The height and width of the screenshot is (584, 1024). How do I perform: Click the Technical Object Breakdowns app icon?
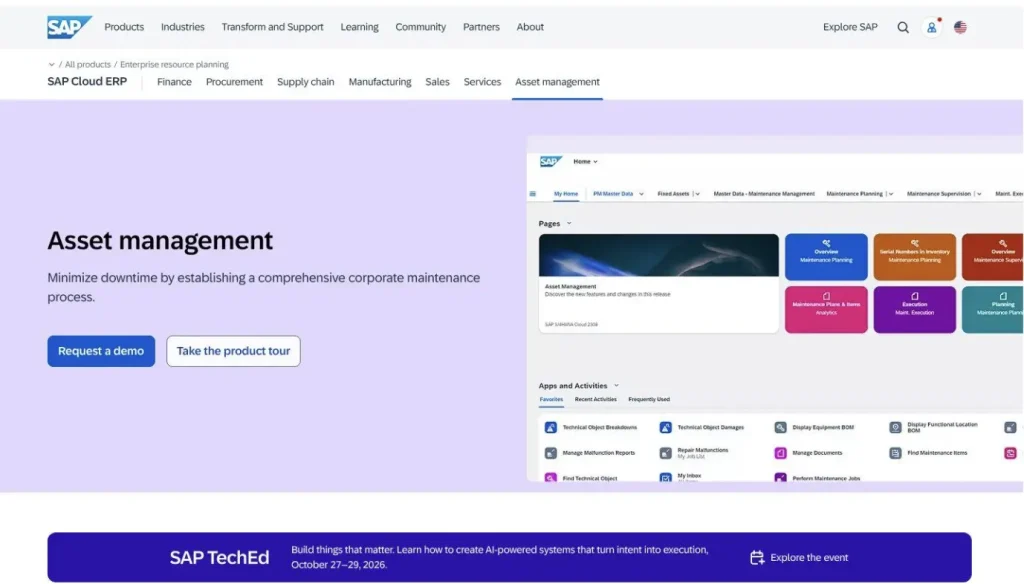pyautogui.click(x=551, y=427)
